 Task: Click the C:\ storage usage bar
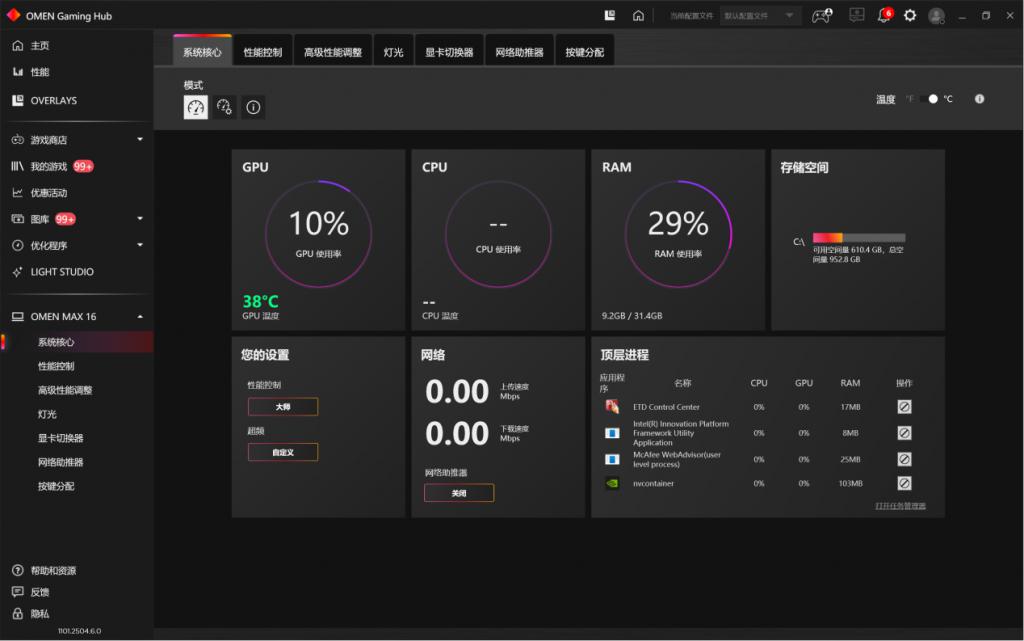(x=859, y=238)
